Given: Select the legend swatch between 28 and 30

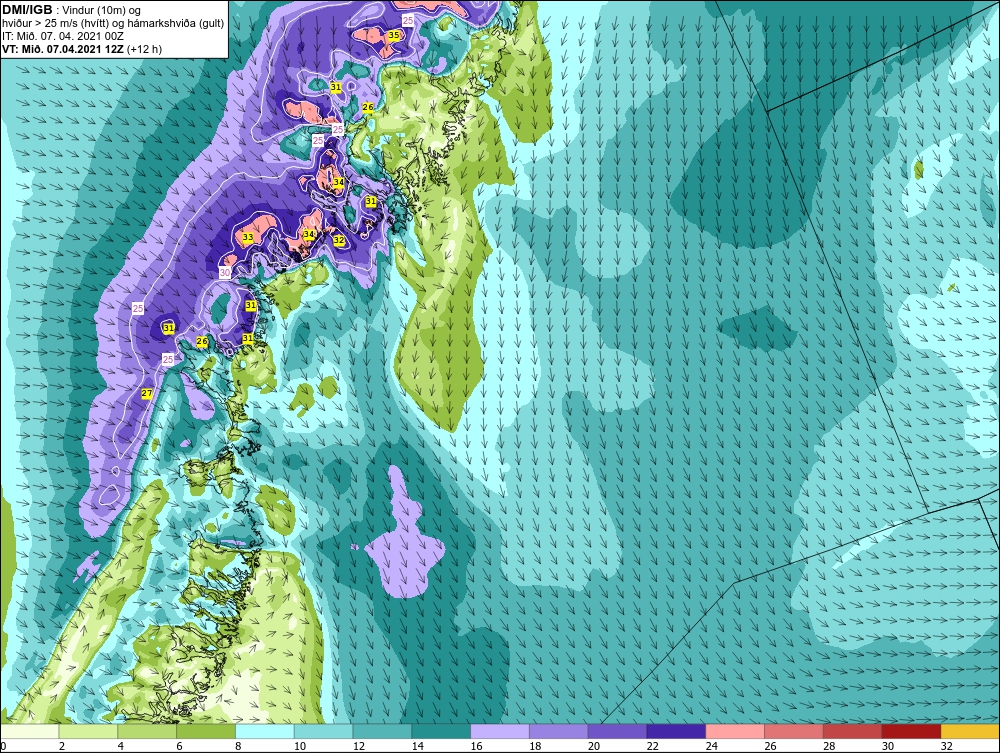Looking at the screenshot, I should [x=852, y=731].
